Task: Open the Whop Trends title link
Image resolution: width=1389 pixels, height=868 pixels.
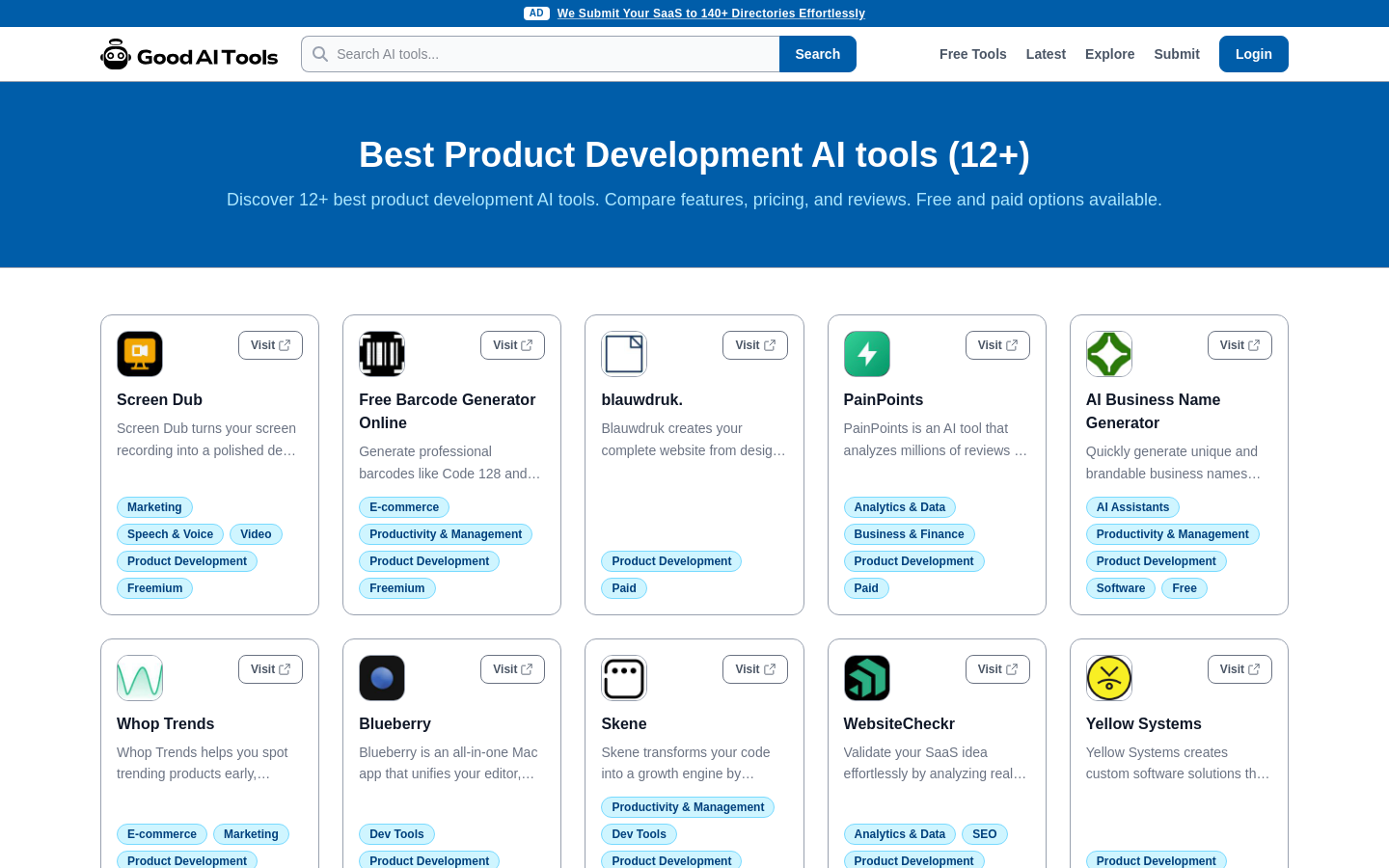Action: 165,723
